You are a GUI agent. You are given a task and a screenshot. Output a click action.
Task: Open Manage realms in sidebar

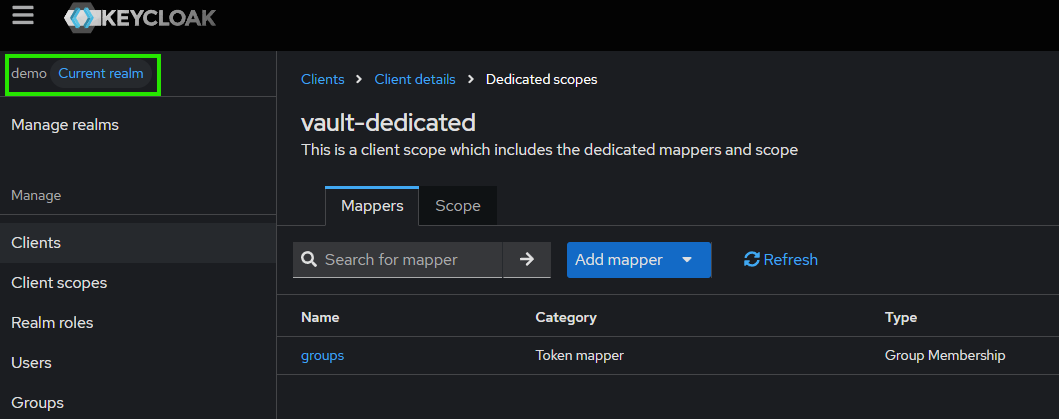pos(65,125)
